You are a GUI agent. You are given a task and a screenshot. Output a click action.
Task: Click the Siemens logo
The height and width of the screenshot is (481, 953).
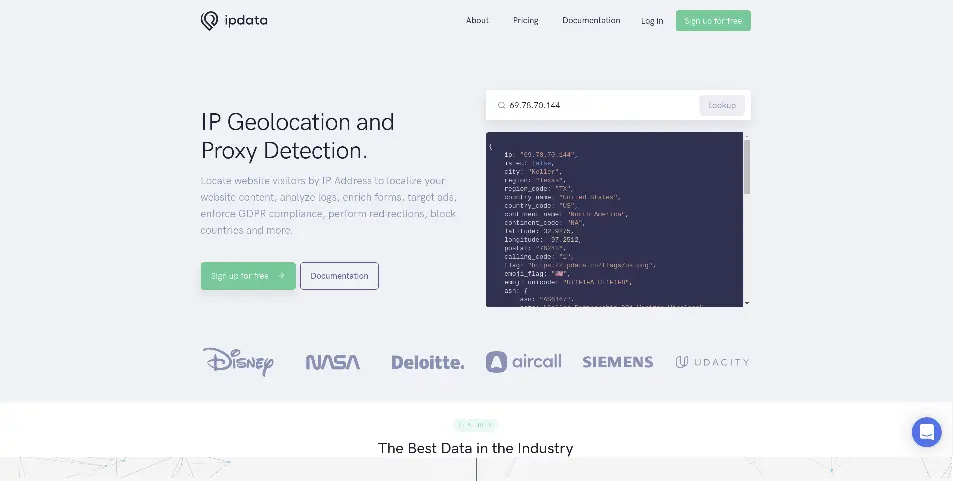click(x=618, y=362)
